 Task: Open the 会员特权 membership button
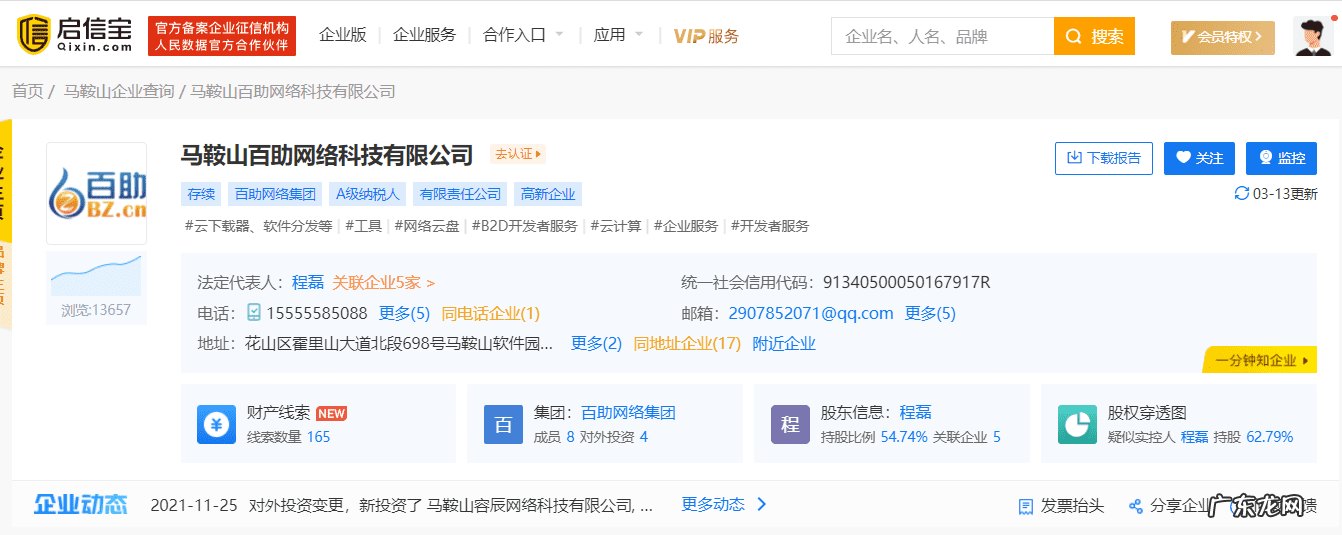pyautogui.click(x=1222, y=37)
